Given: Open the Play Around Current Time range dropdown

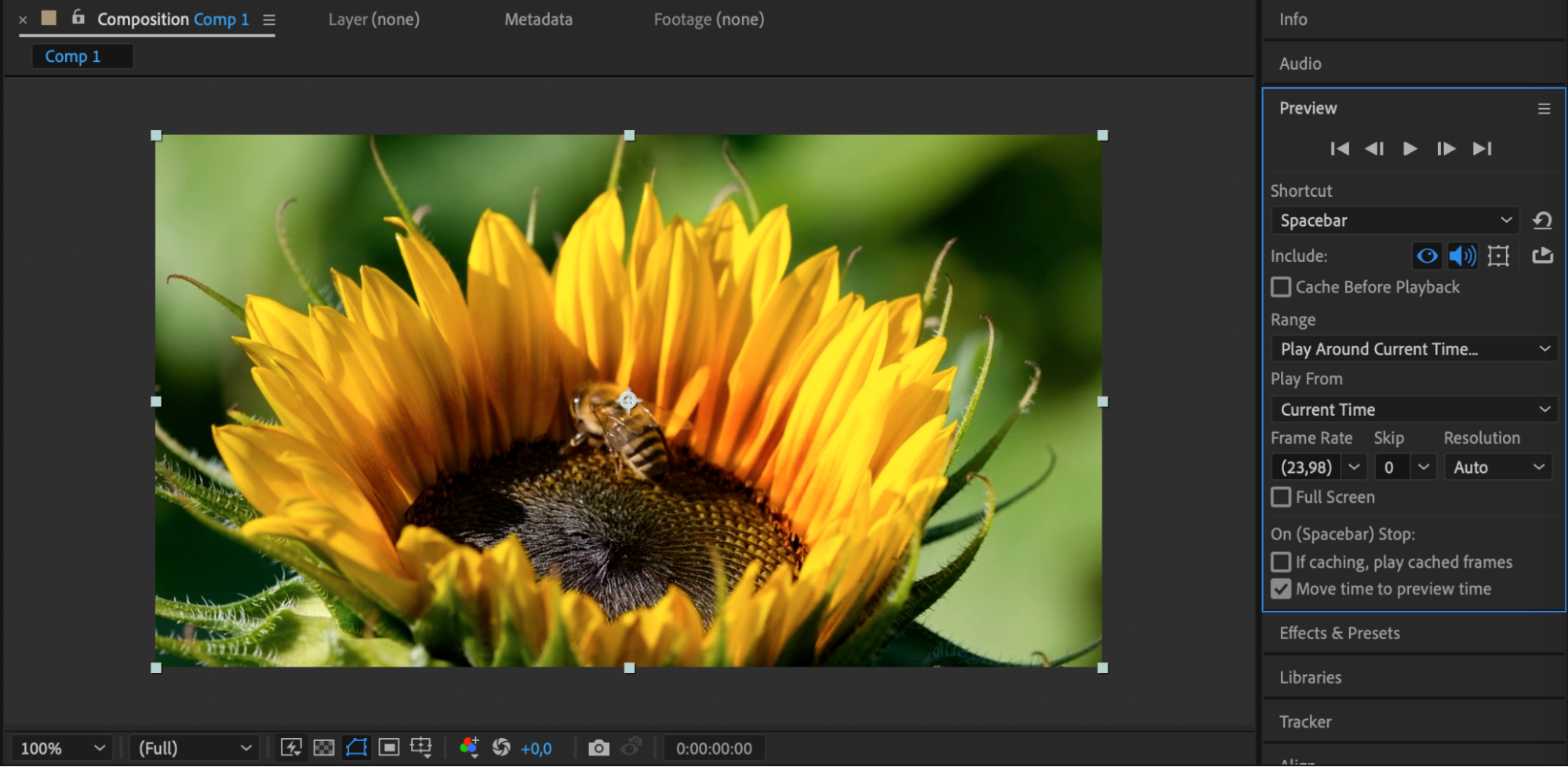Looking at the screenshot, I should [x=1413, y=349].
